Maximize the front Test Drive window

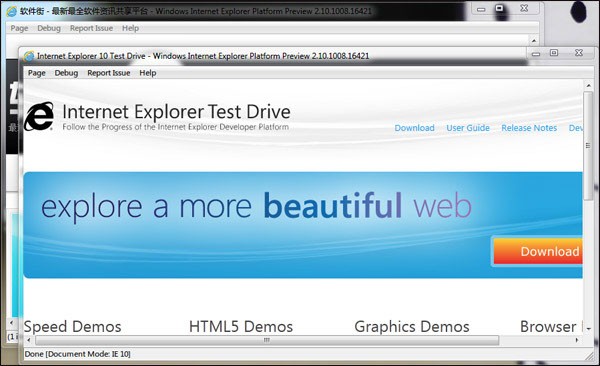point(554,53)
